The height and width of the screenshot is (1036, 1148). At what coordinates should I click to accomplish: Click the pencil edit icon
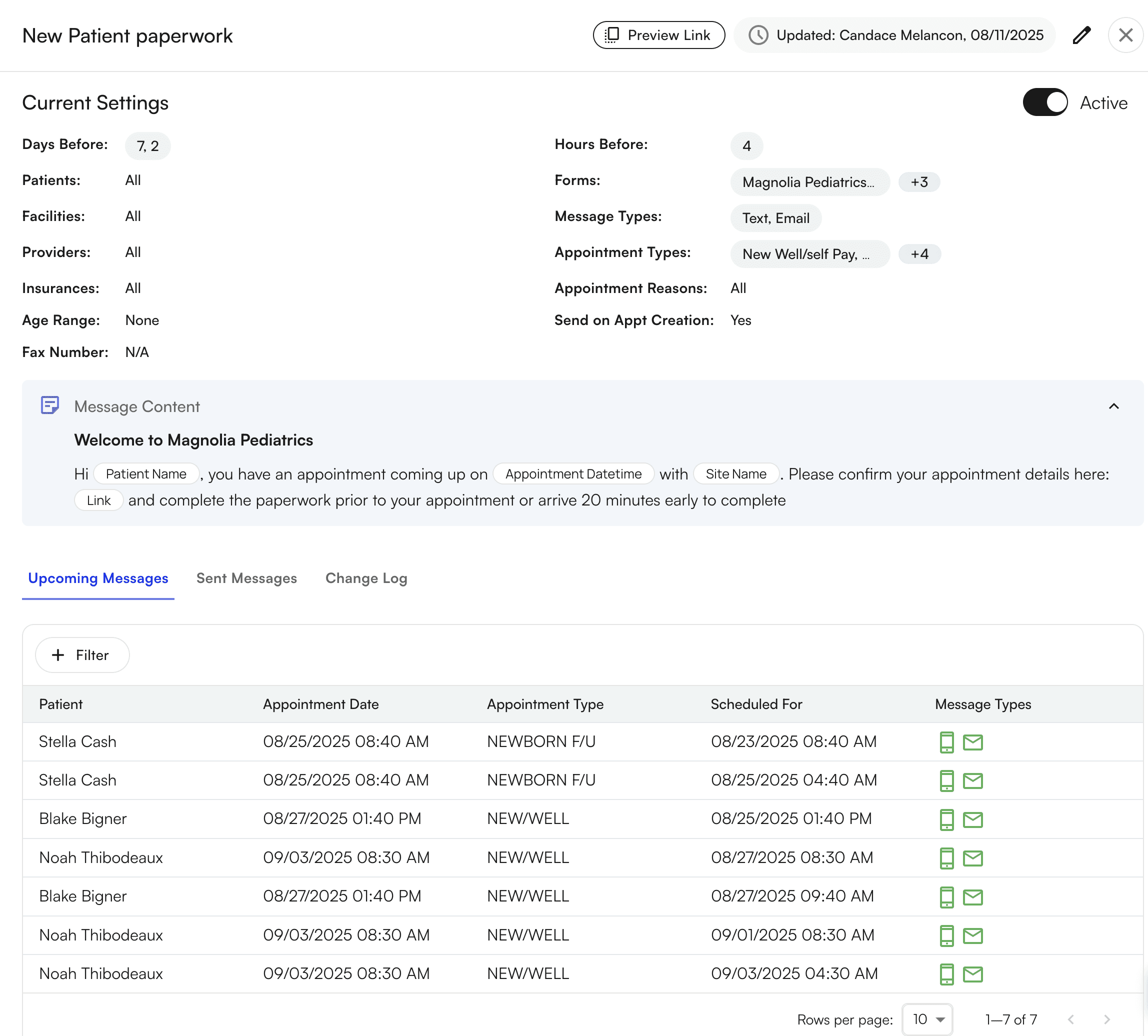(1081, 35)
